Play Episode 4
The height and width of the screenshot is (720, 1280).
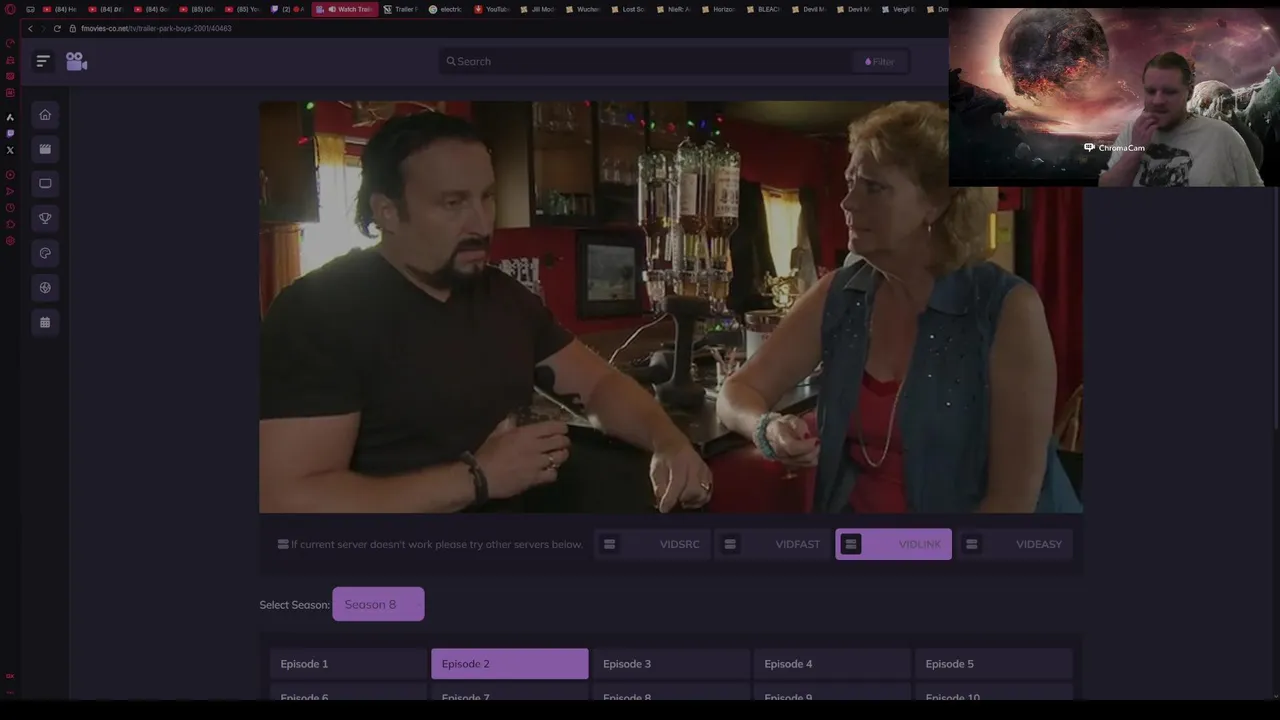coord(832,664)
